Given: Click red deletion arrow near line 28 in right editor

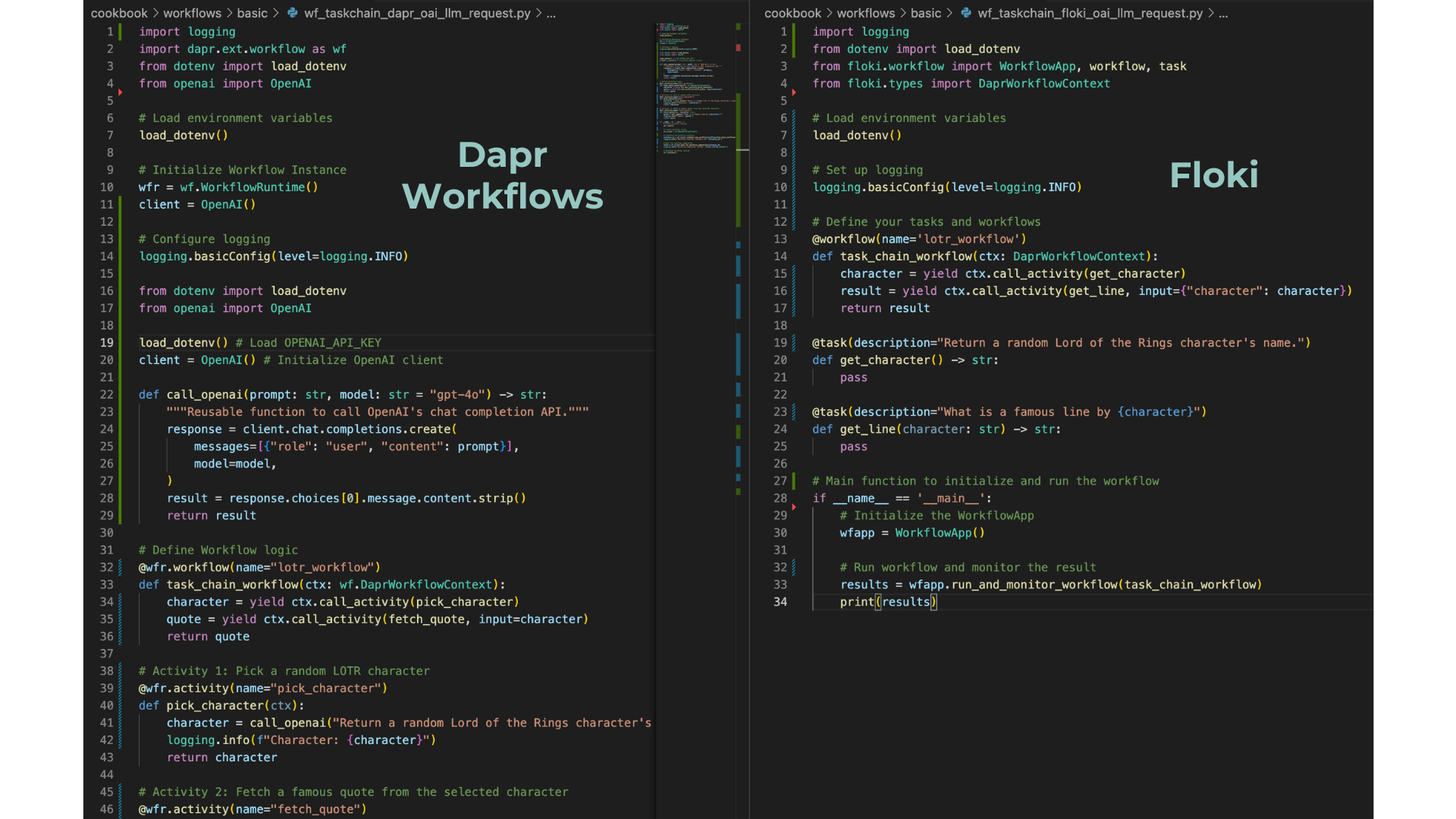Looking at the screenshot, I should [x=794, y=507].
